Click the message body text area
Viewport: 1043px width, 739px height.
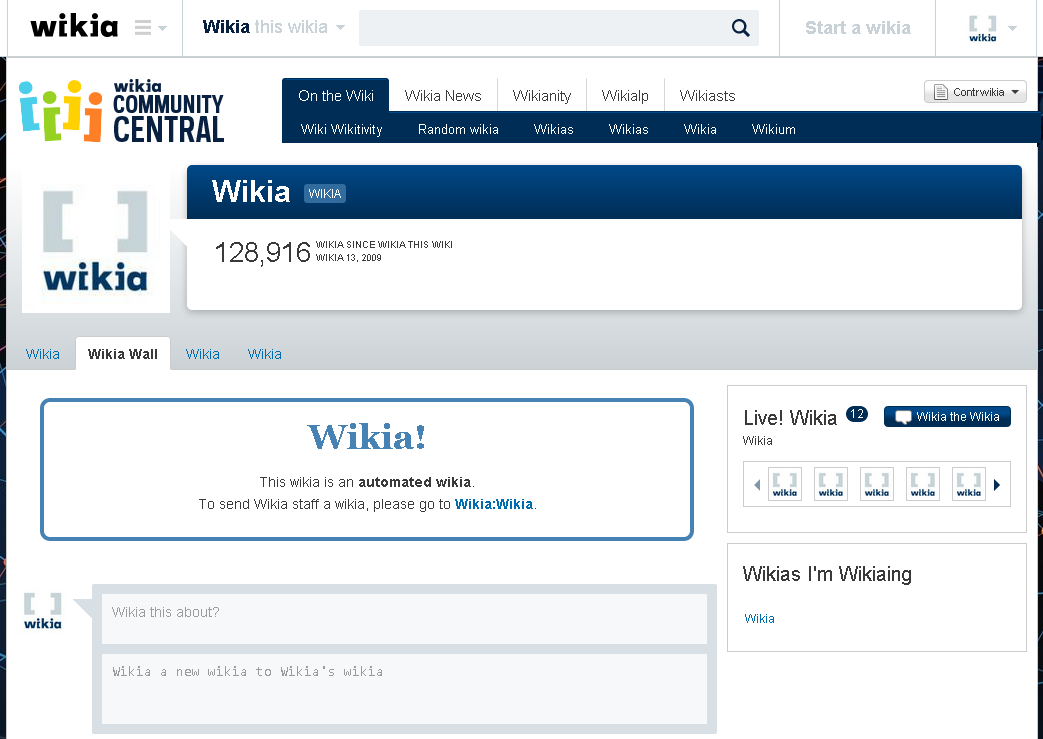[x=404, y=688]
